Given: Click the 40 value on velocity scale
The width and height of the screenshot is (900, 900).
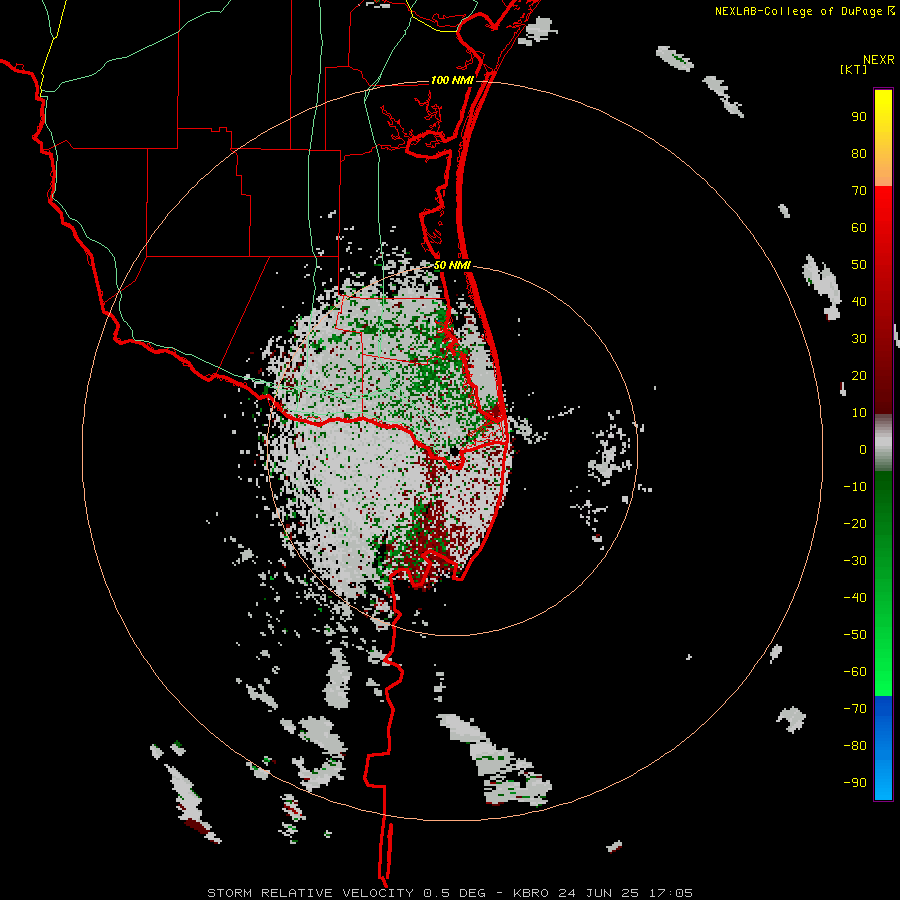Looking at the screenshot, I should [859, 302].
